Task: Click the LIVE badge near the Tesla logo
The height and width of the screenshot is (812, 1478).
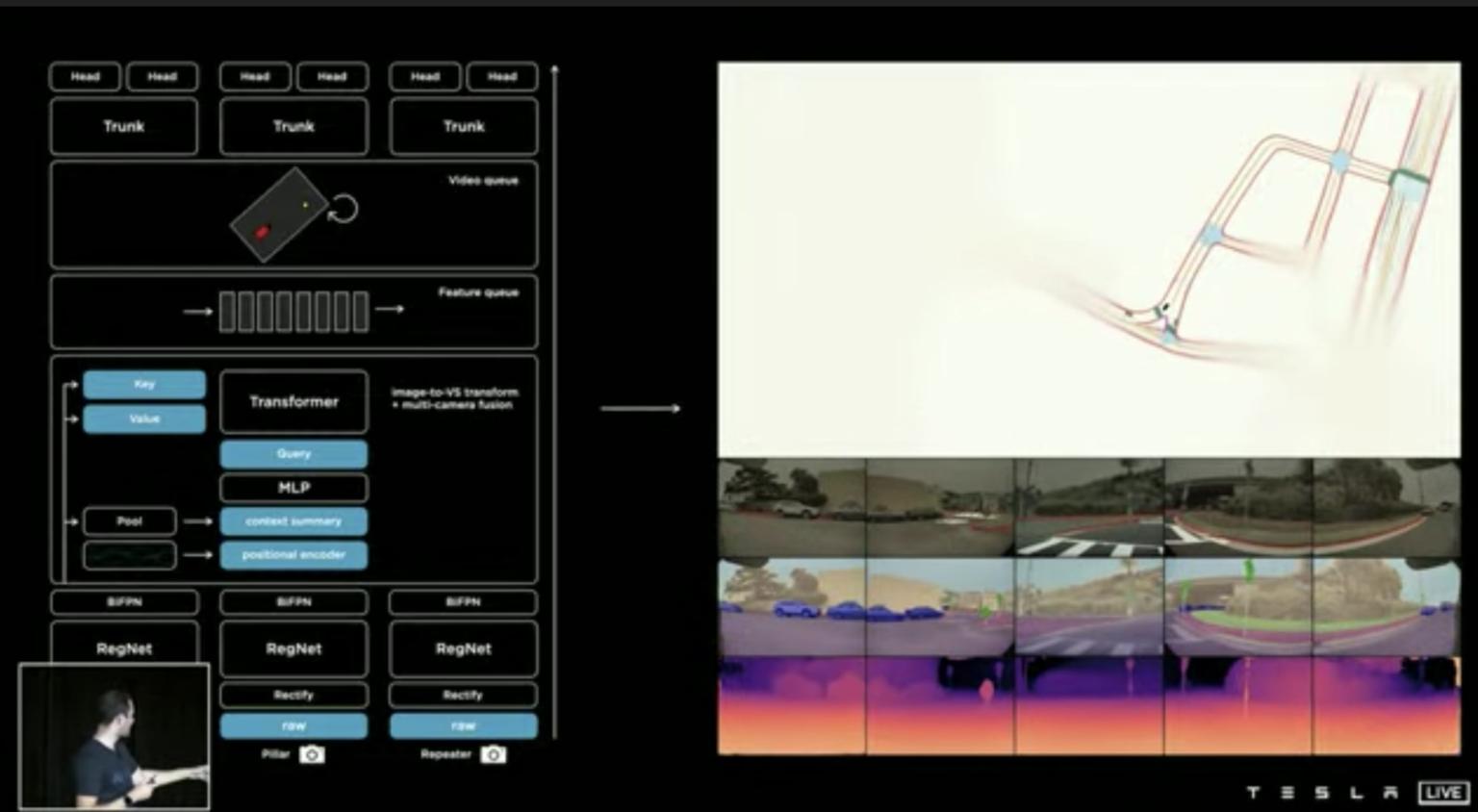Action: (x=1442, y=793)
